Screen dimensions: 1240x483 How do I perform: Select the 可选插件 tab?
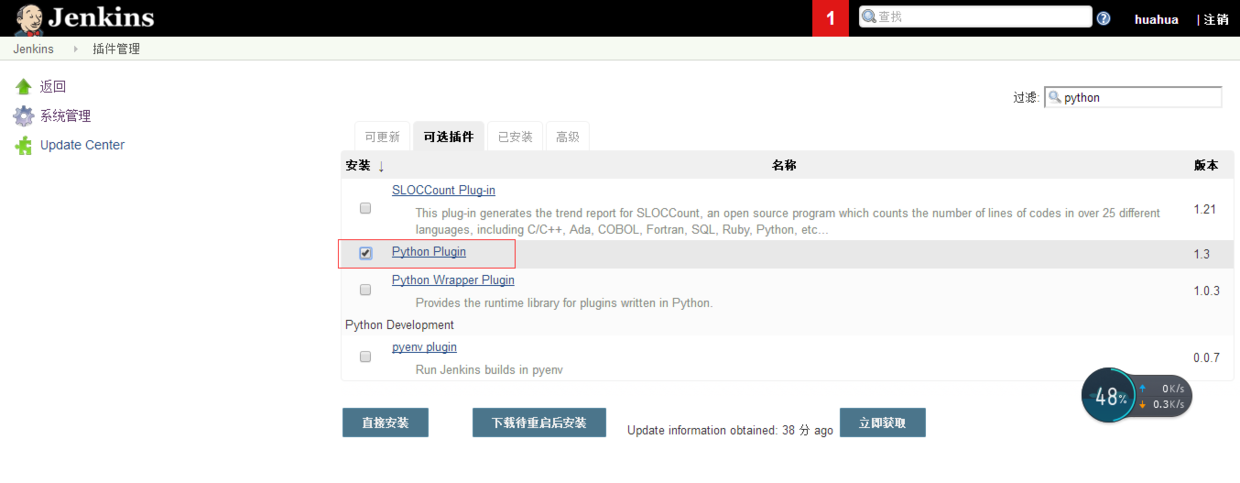coord(448,136)
